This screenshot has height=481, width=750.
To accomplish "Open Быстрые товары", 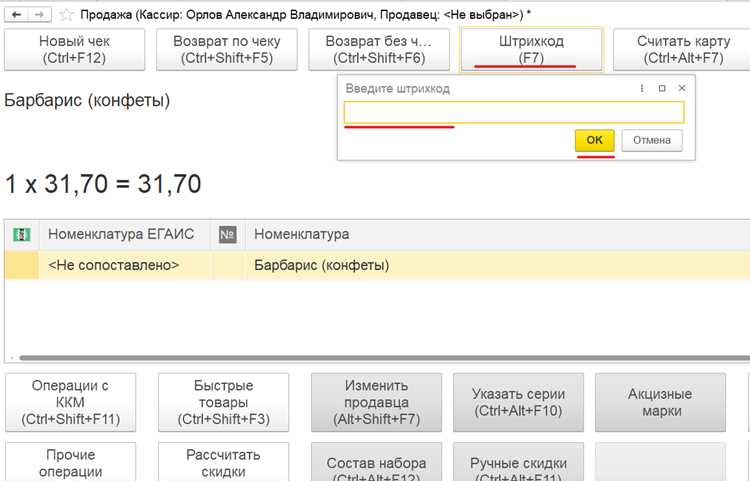I will point(223,403).
